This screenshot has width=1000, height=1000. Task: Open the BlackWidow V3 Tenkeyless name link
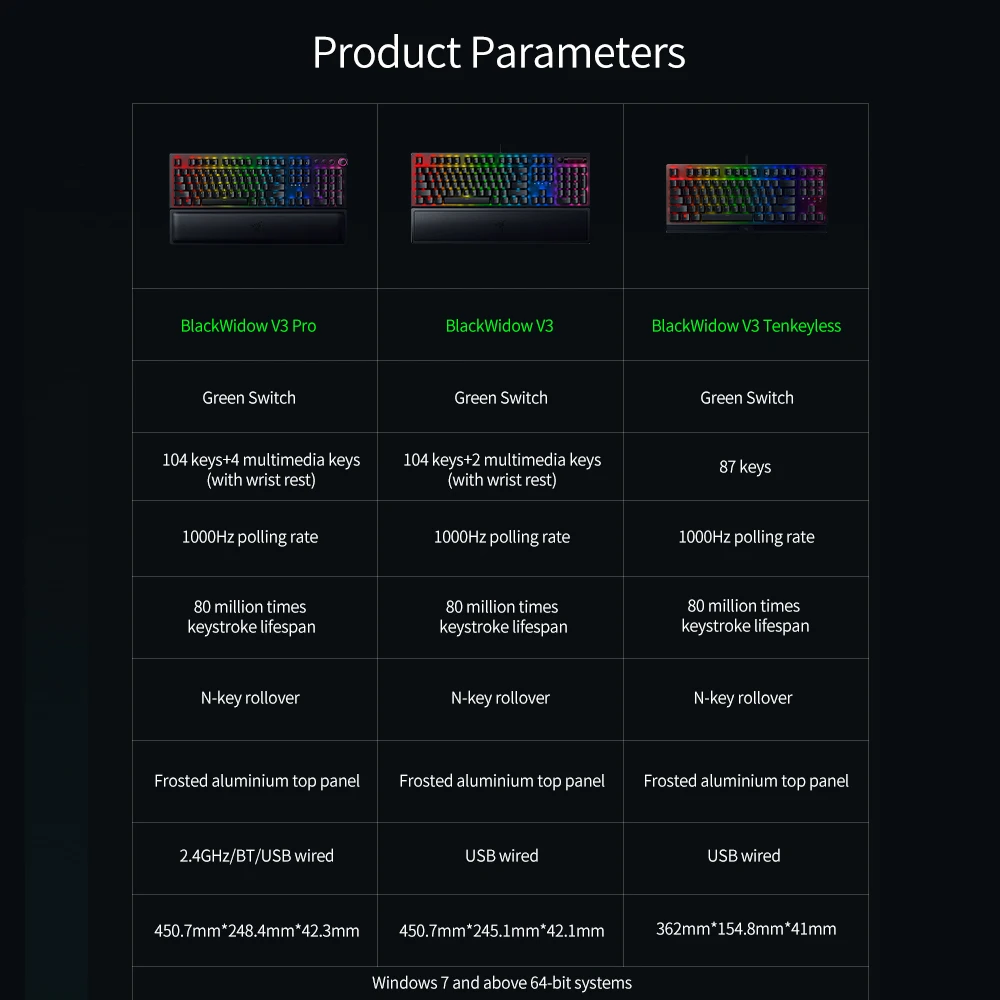point(746,326)
